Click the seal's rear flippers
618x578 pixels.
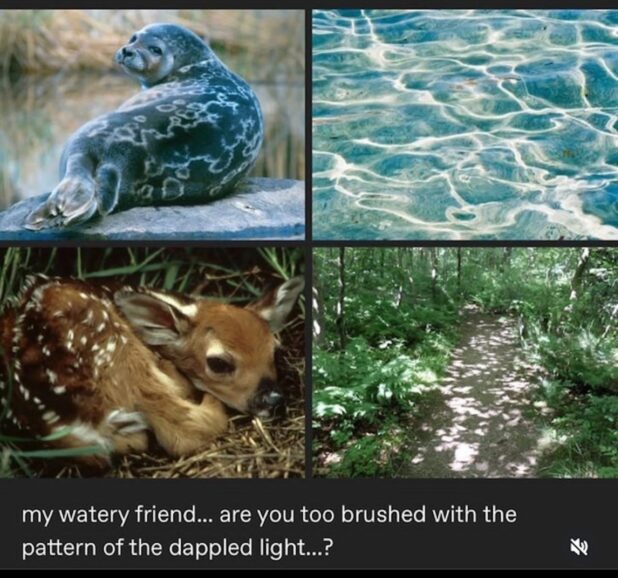coord(65,203)
